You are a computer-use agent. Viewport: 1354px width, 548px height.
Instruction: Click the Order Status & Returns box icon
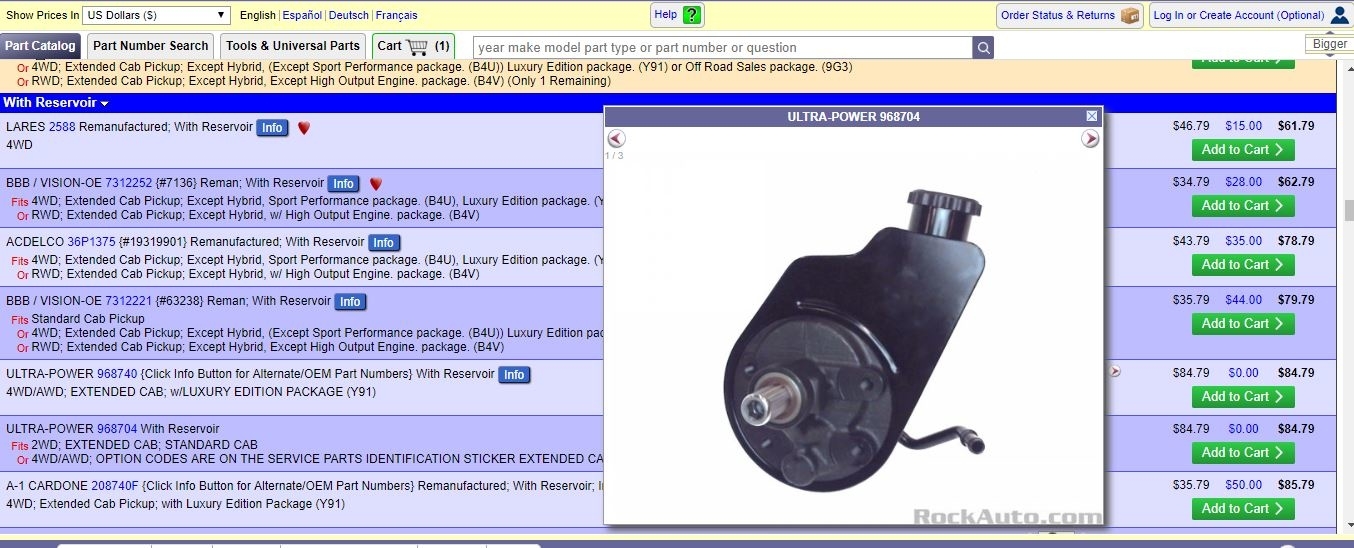pos(1130,15)
